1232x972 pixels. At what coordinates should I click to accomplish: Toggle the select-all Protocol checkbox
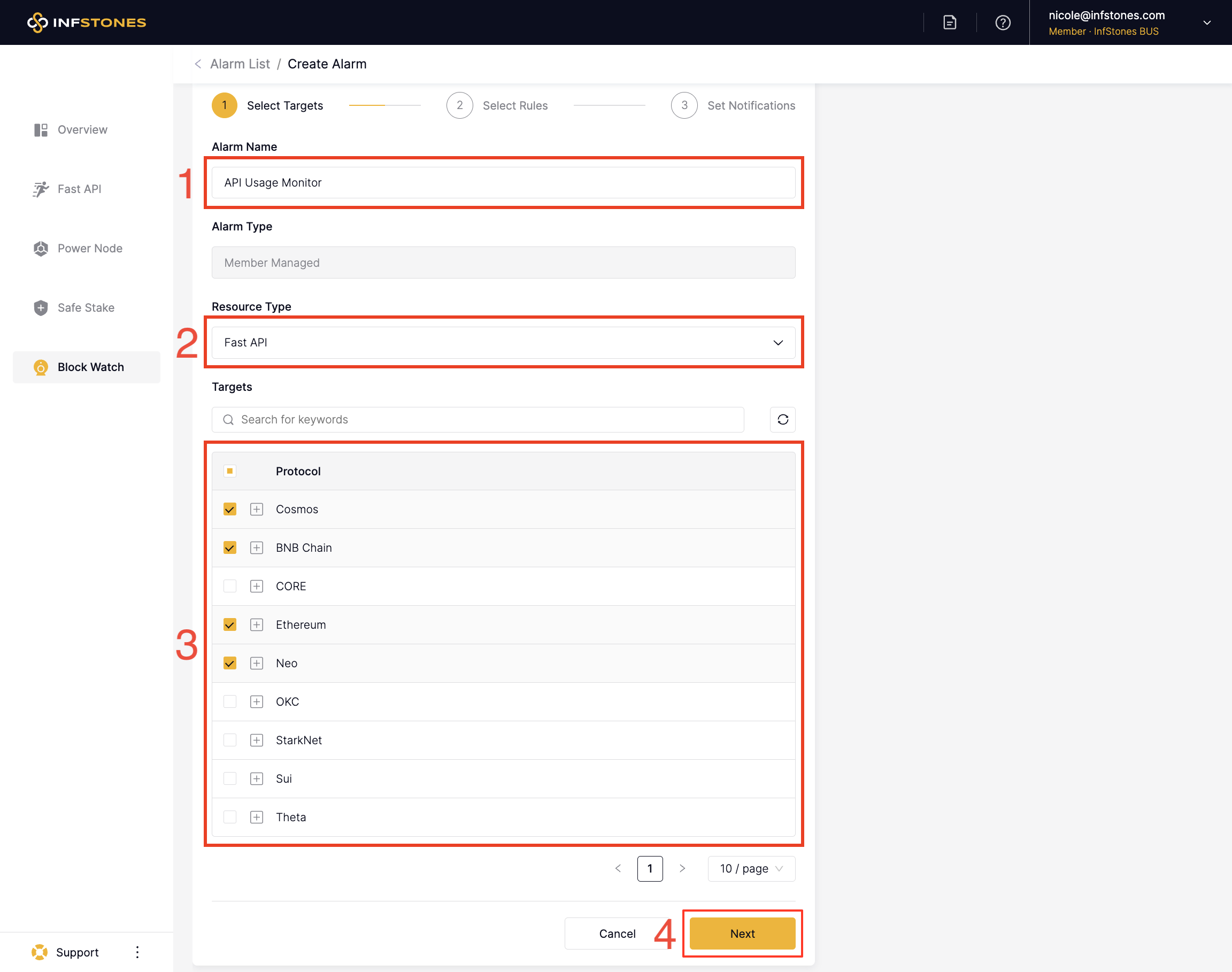click(x=230, y=470)
